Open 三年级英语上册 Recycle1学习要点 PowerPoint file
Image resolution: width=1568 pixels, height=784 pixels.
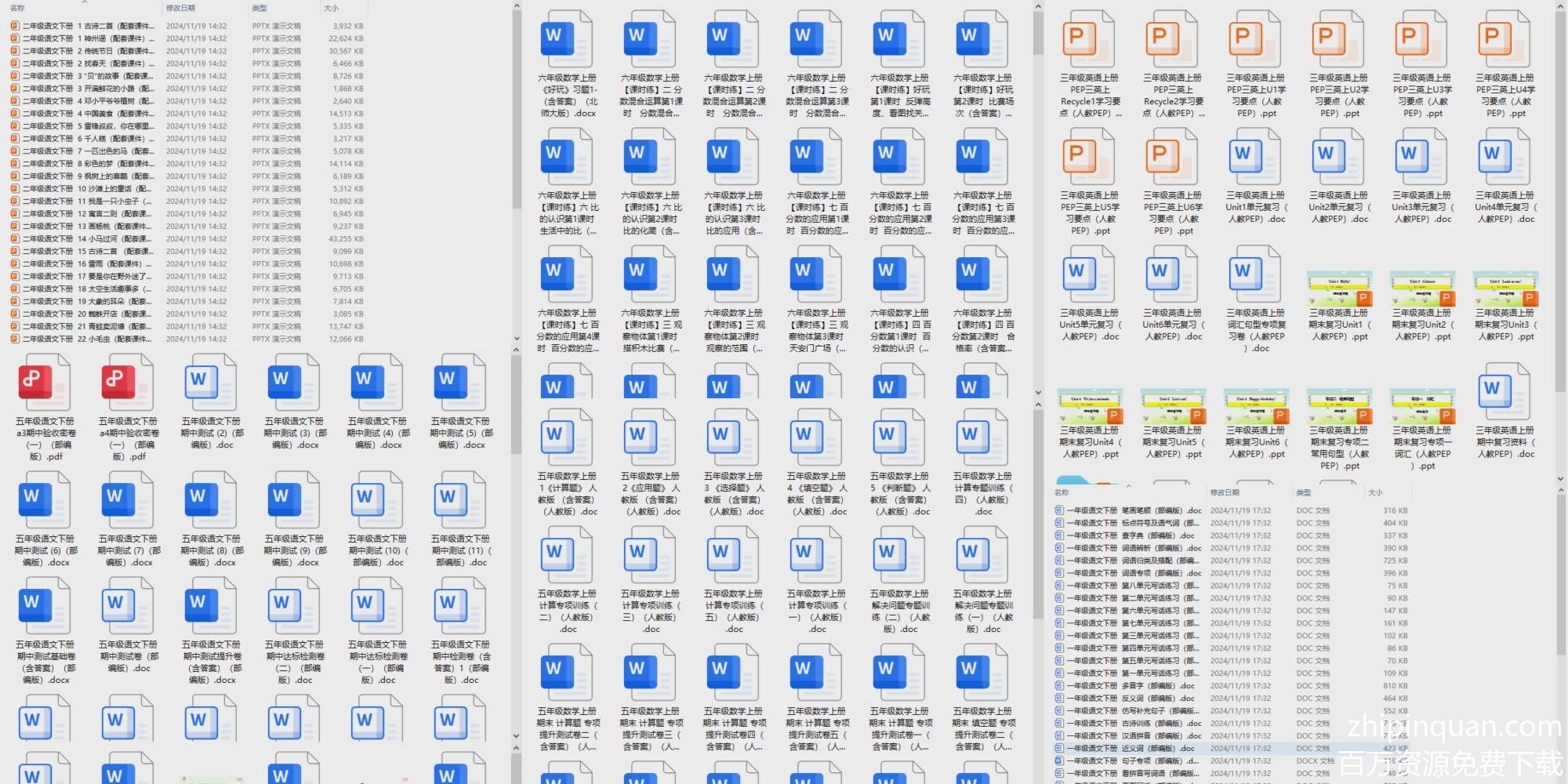pos(1089,38)
